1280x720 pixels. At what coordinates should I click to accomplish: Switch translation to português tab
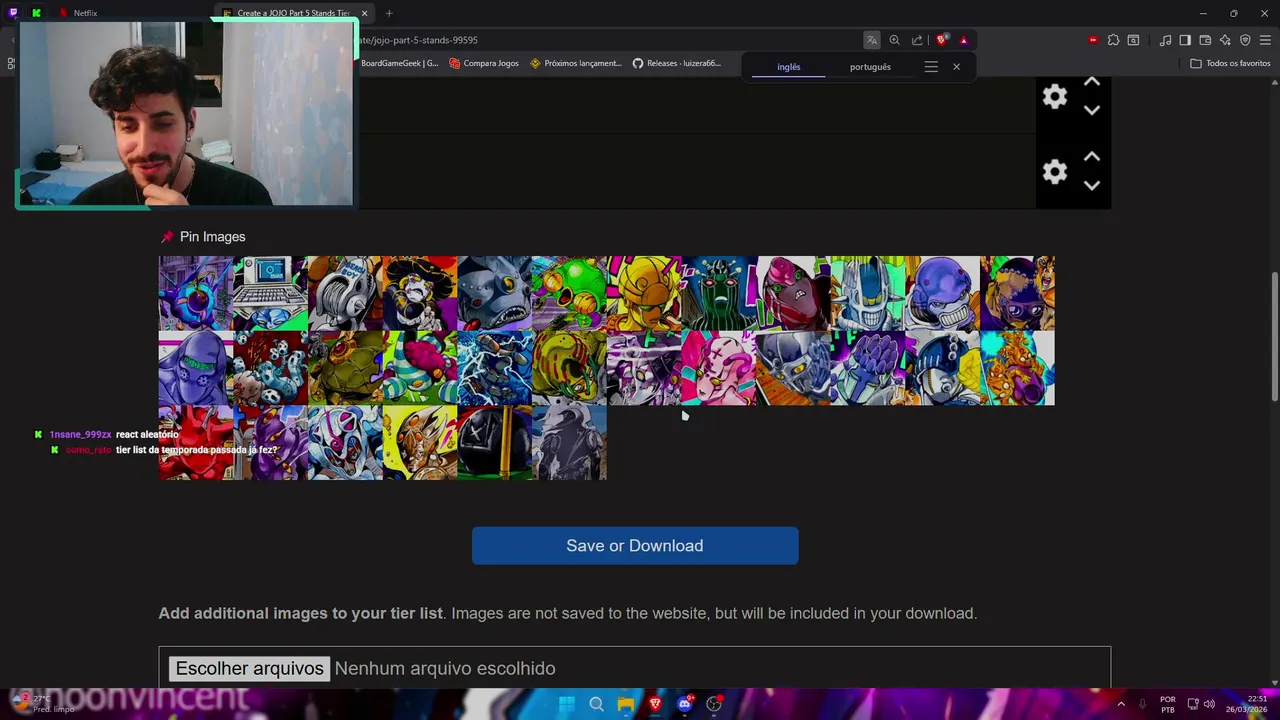click(x=870, y=67)
